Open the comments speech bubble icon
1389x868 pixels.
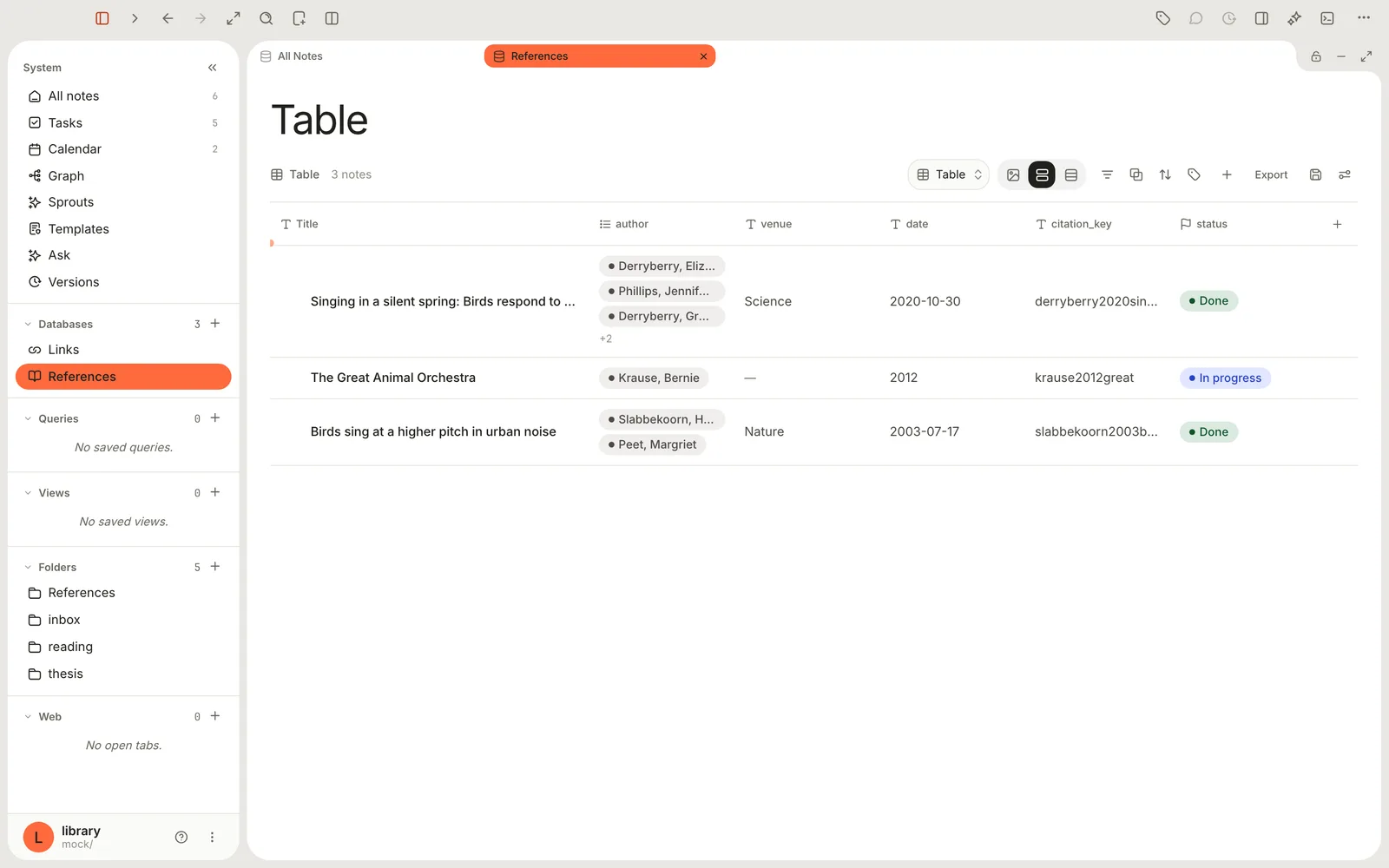click(1196, 18)
